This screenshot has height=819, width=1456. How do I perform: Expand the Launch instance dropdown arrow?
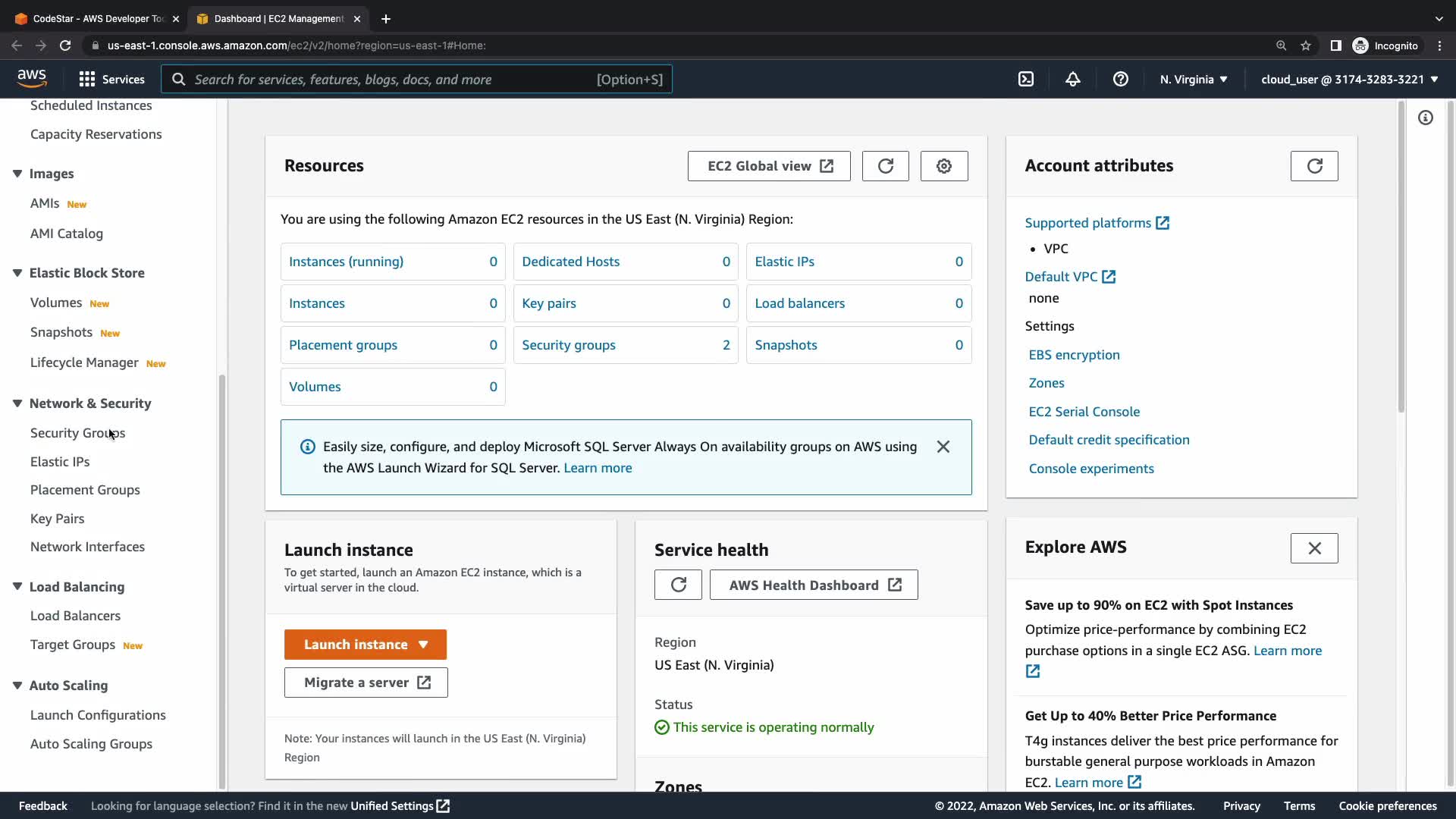click(x=423, y=645)
